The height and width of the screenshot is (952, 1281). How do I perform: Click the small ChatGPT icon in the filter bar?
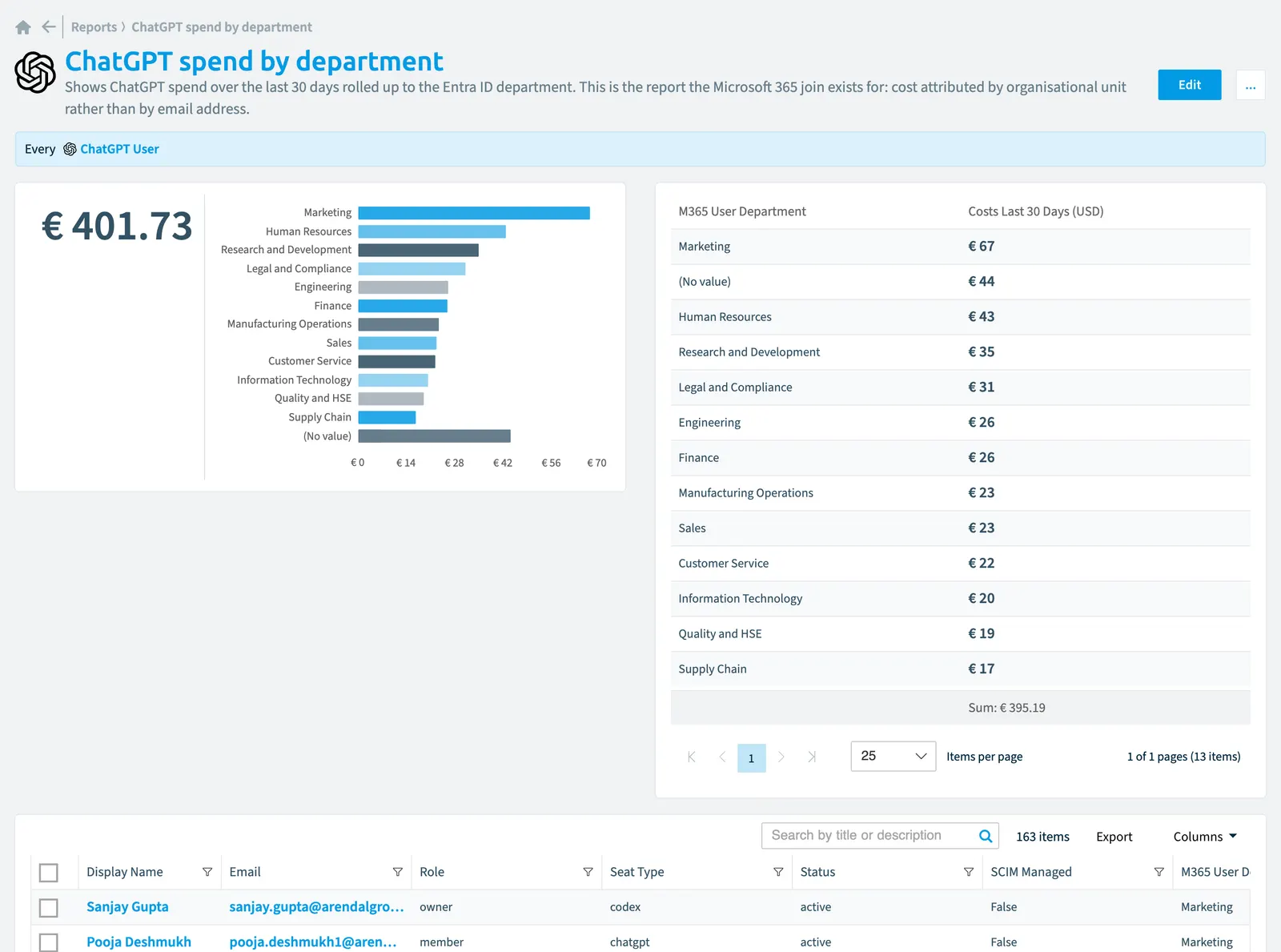coord(70,149)
